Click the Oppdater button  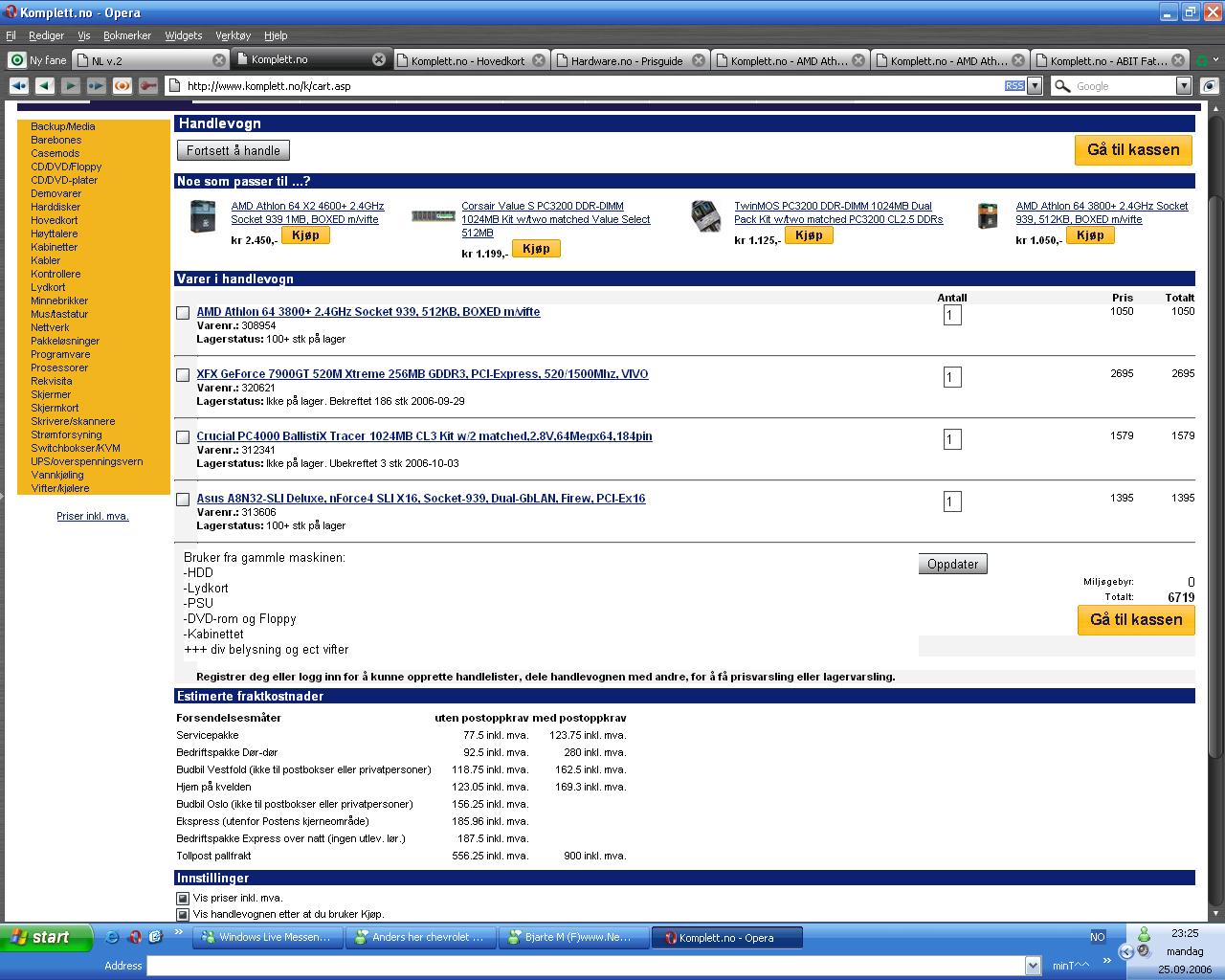click(952, 564)
